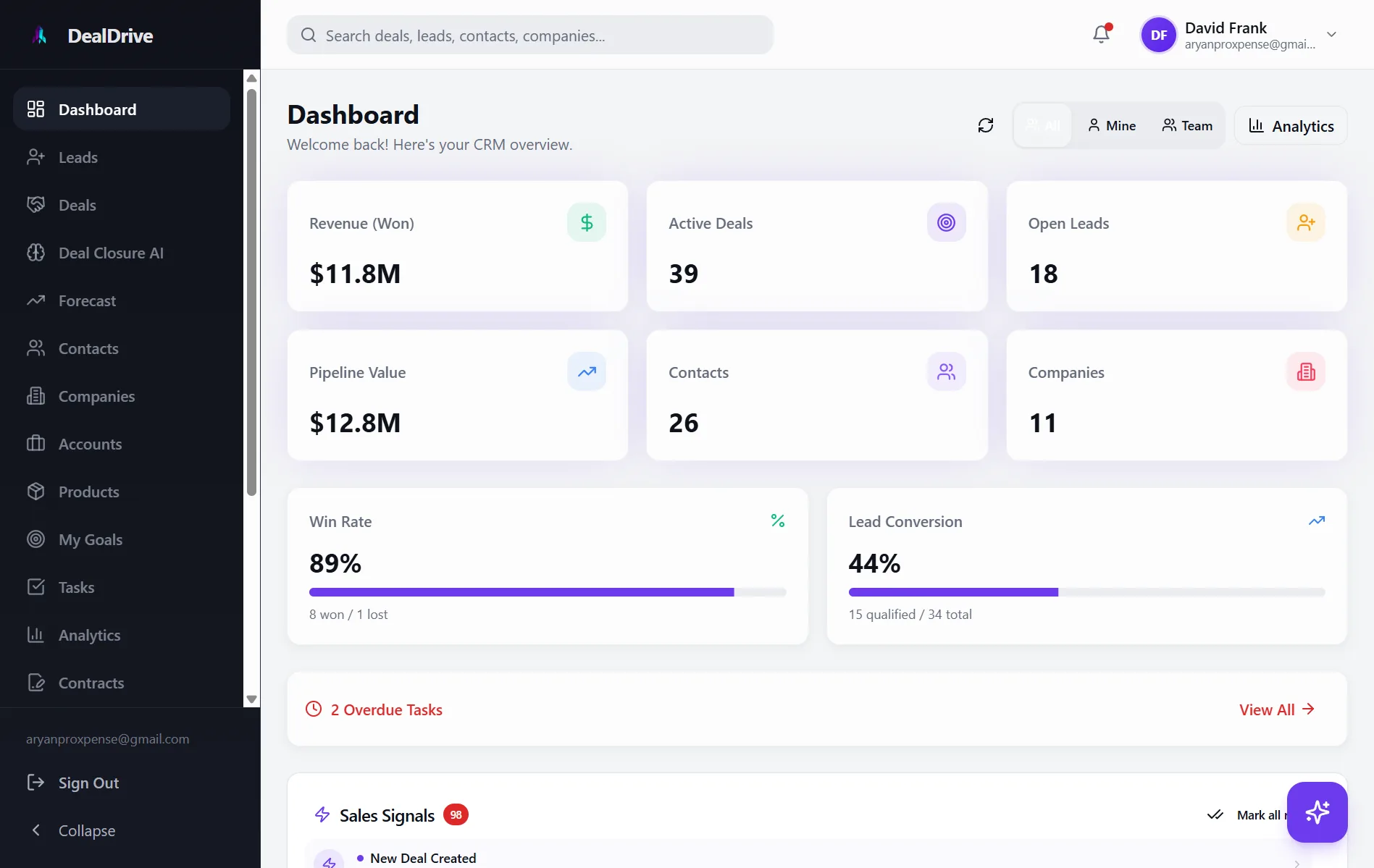Image resolution: width=1374 pixels, height=868 pixels.
Task: Click the Sales Signals lightning icon
Action: point(322,814)
